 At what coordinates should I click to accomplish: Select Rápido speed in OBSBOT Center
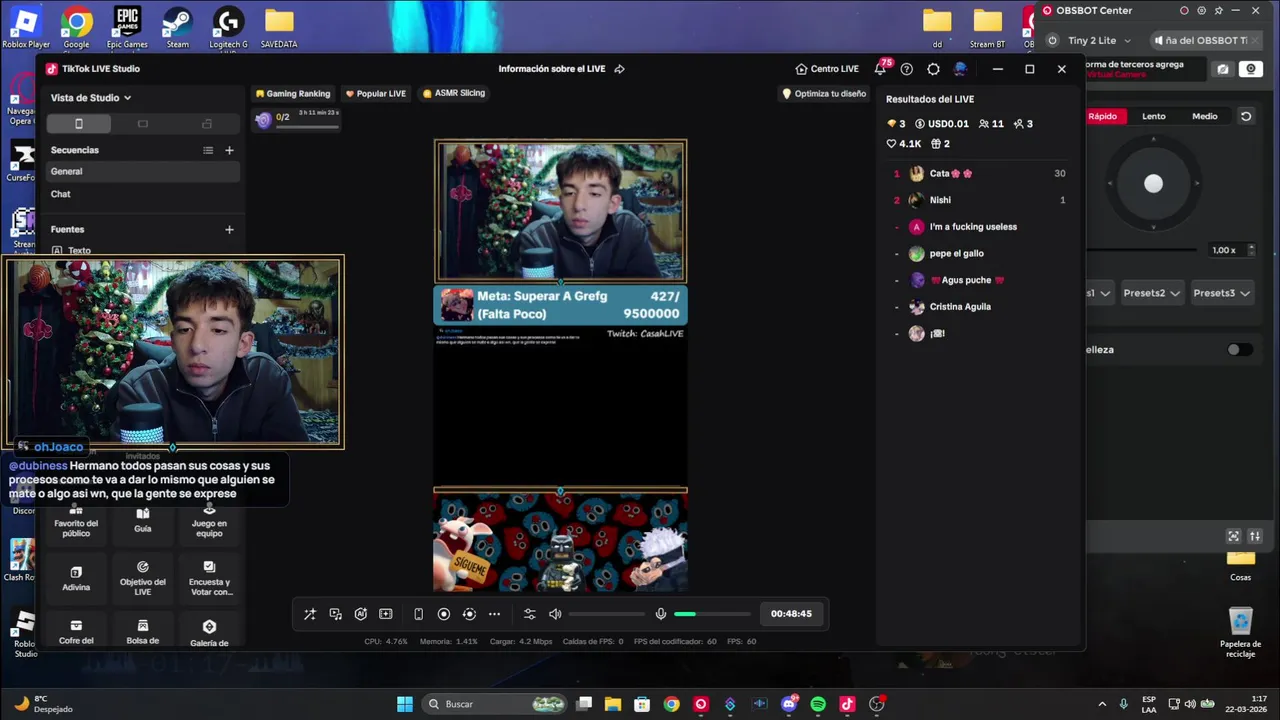pyautogui.click(x=1102, y=116)
